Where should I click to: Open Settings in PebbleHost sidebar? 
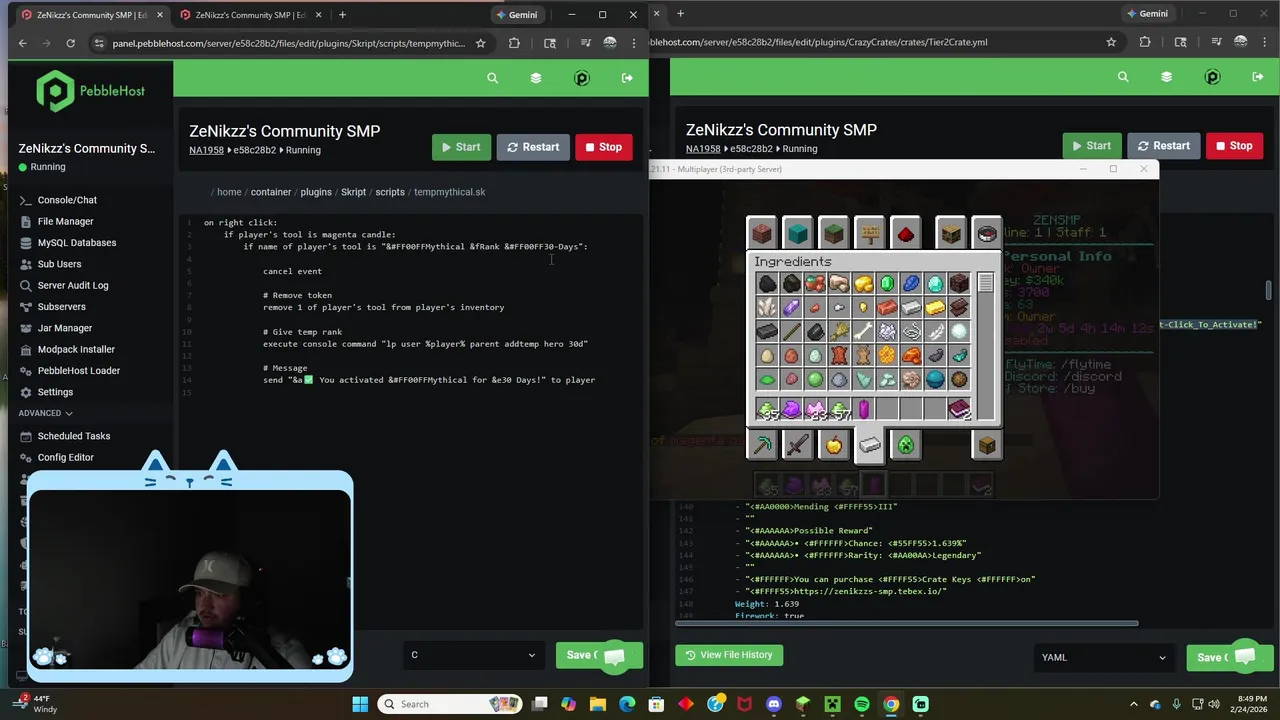point(55,392)
